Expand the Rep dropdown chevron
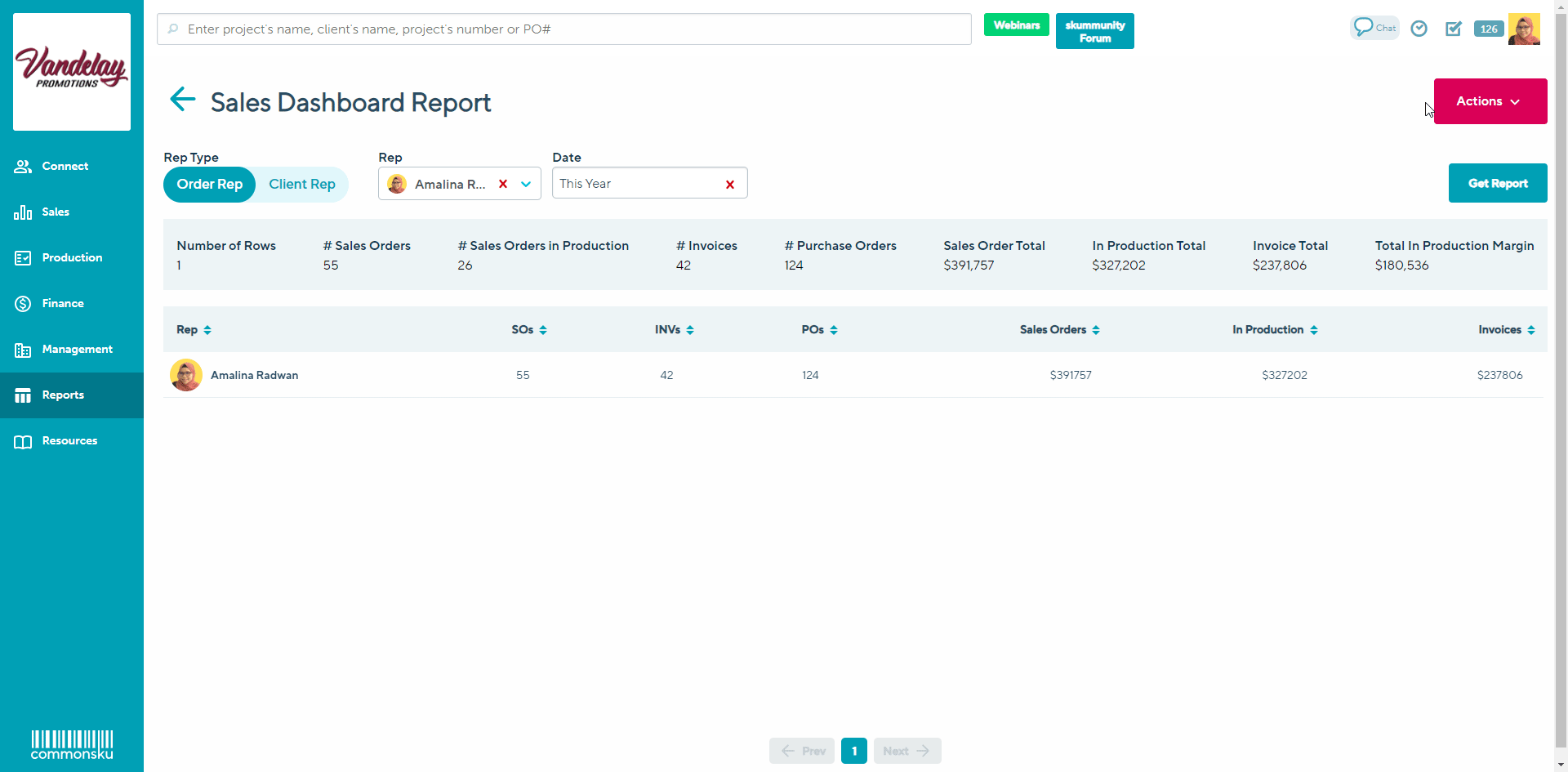 click(526, 185)
